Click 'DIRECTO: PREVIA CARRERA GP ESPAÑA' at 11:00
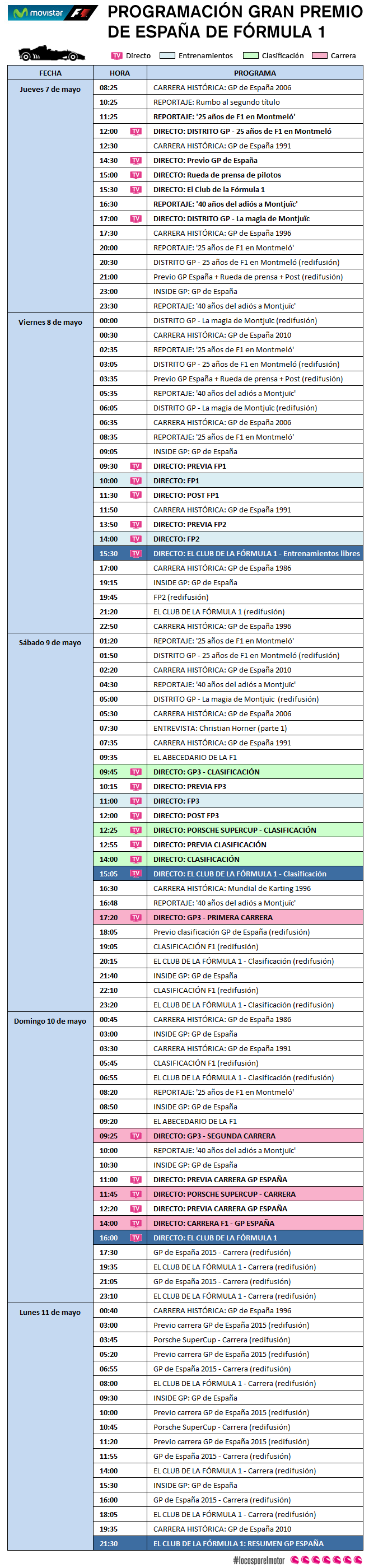Image resolution: width=369 pixels, height=1568 pixels. (x=221, y=1181)
